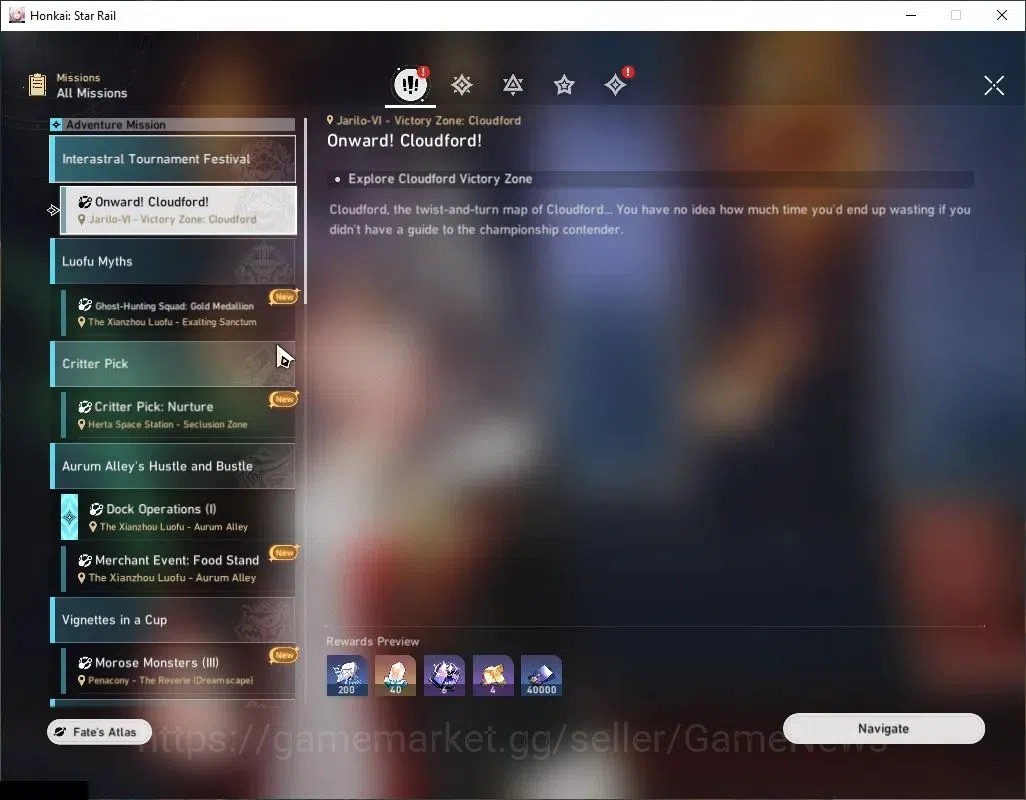Image resolution: width=1026 pixels, height=800 pixels.
Task: Switch to the second mission category diamond tab
Action: pyautogui.click(x=462, y=84)
